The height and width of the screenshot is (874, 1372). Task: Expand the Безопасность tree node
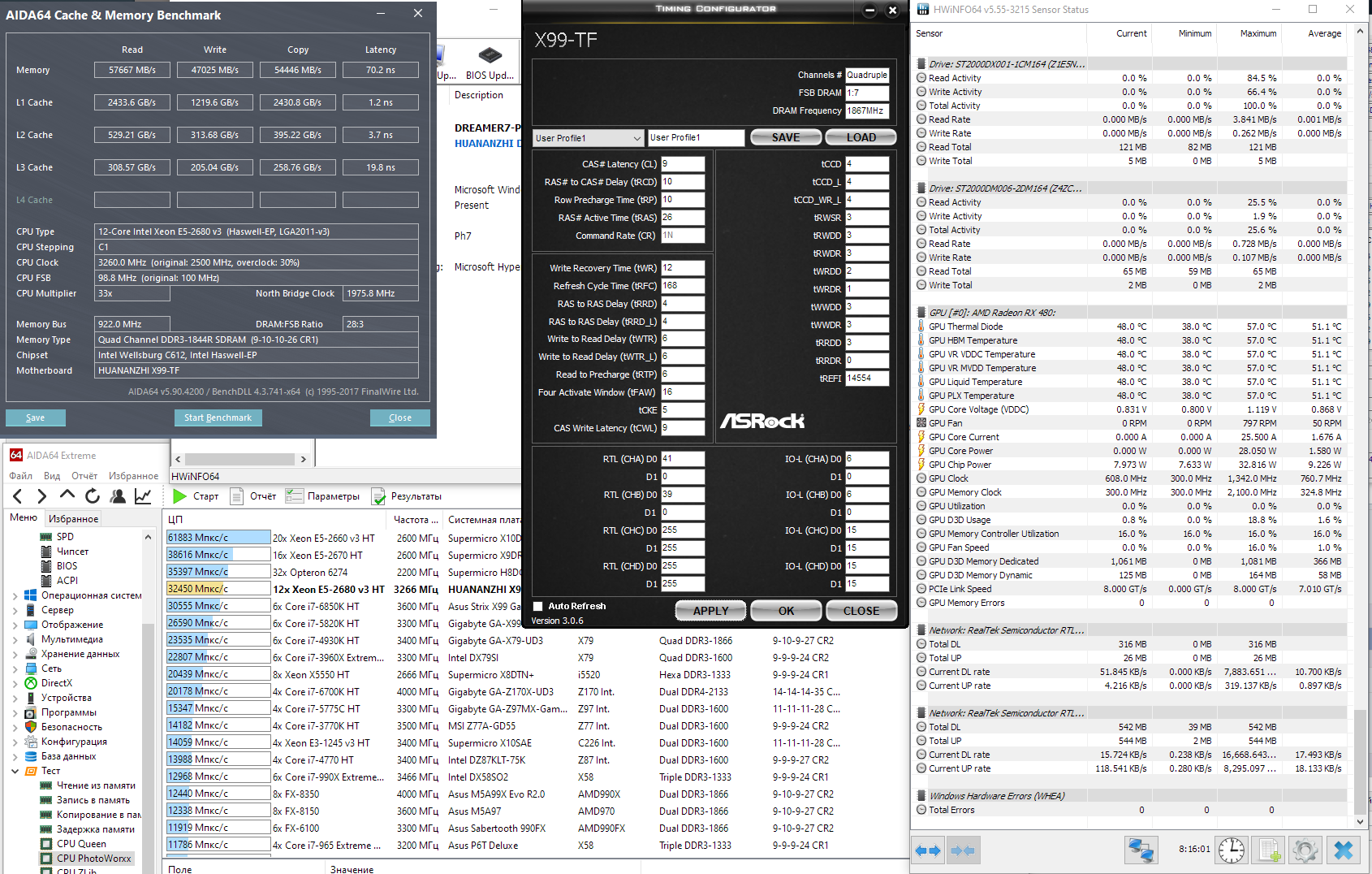coord(15,727)
